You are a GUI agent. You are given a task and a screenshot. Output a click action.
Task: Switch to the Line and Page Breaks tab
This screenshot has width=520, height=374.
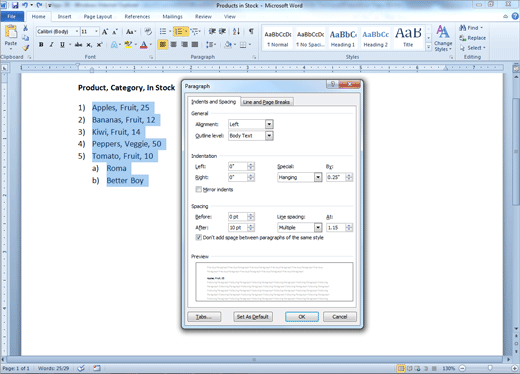click(x=266, y=102)
